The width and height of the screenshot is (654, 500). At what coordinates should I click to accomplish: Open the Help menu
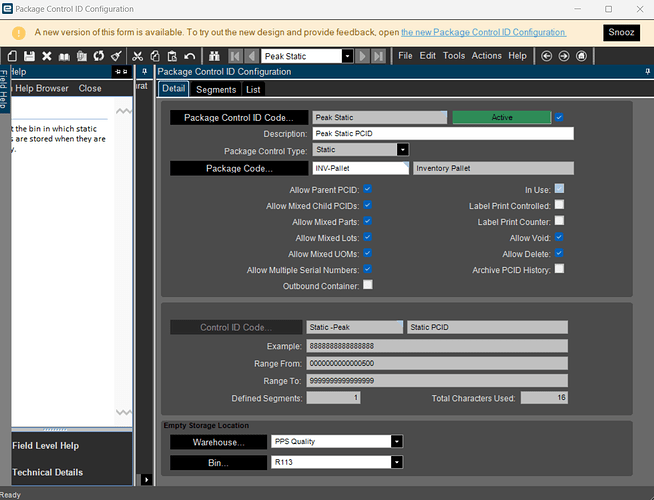(517, 56)
